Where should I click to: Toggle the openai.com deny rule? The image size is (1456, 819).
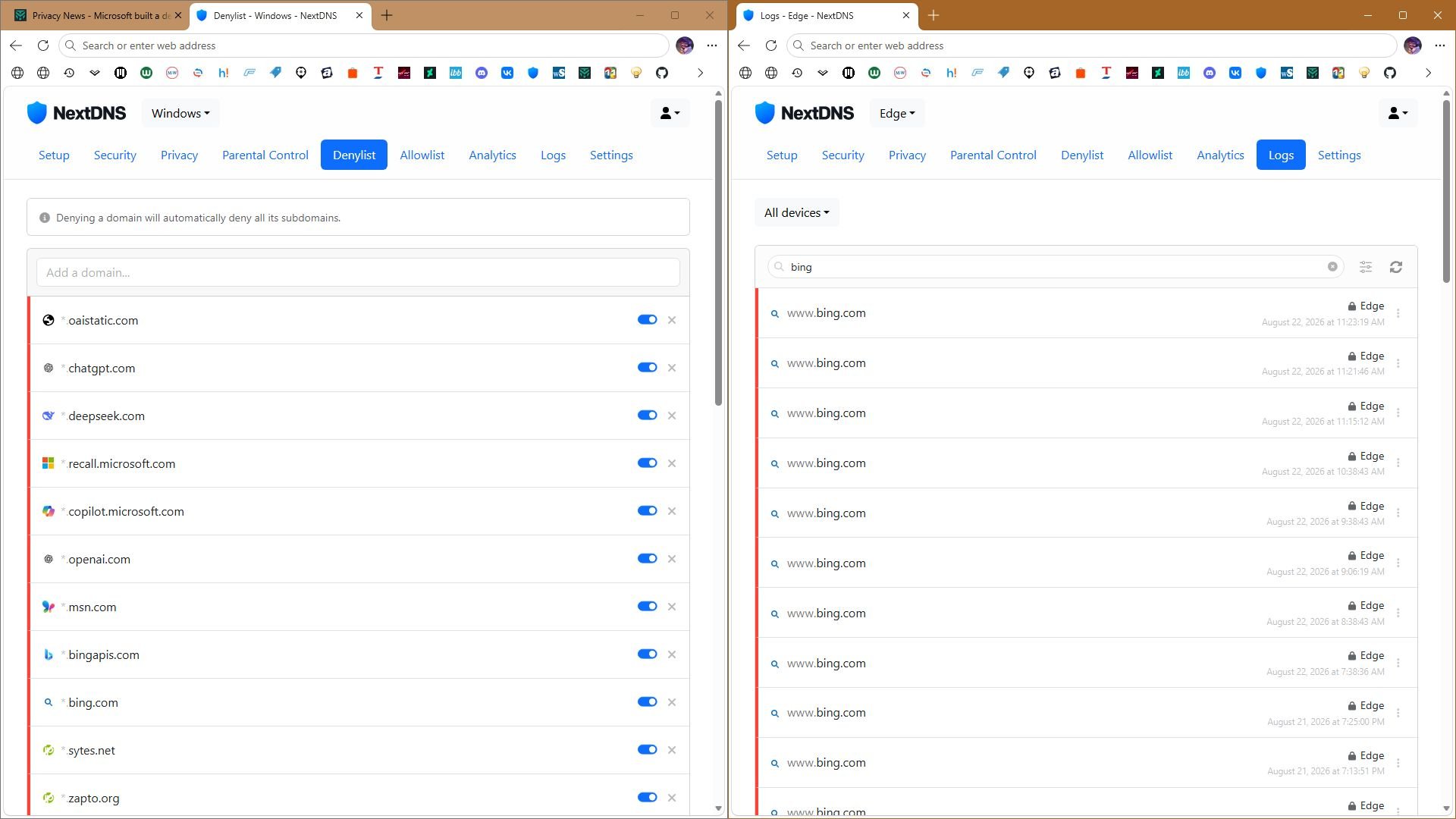tap(648, 559)
